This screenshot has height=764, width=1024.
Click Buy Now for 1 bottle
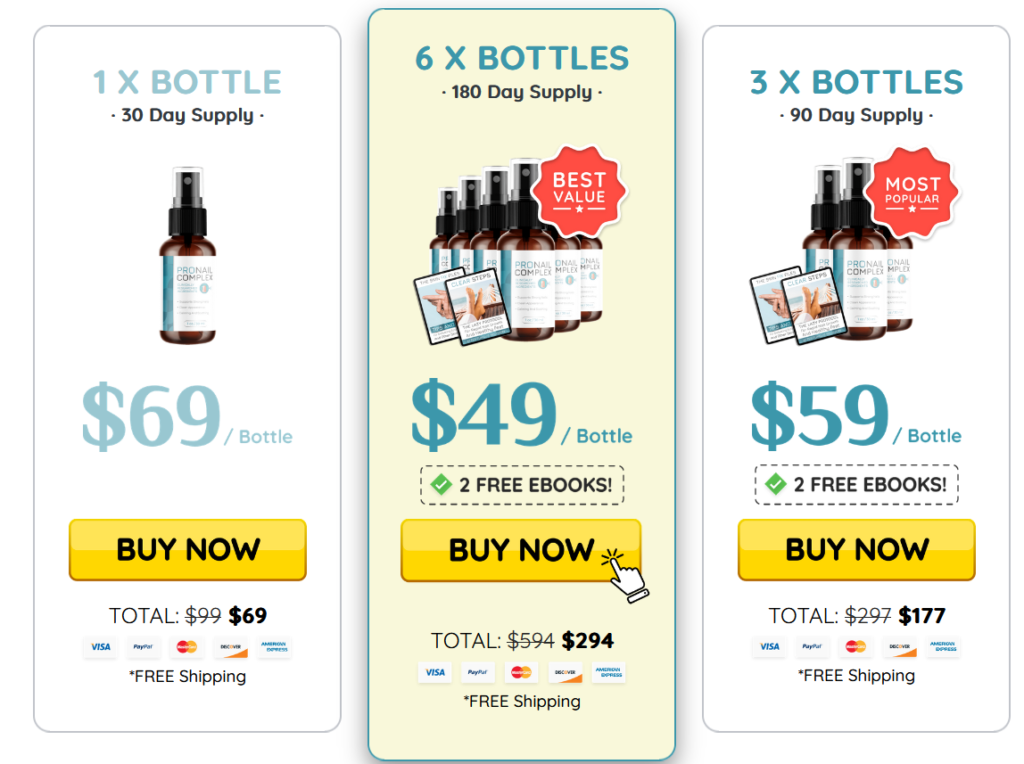point(187,549)
